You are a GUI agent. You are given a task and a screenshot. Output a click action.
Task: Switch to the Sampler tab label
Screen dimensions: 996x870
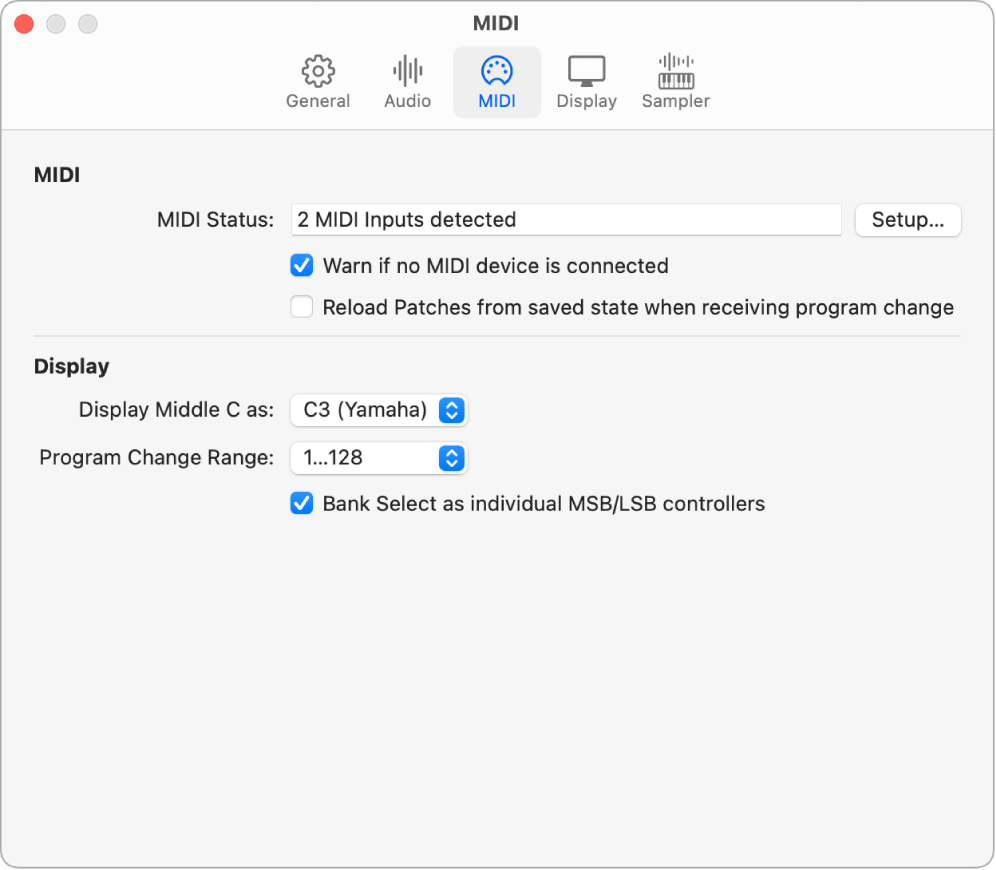pos(676,101)
